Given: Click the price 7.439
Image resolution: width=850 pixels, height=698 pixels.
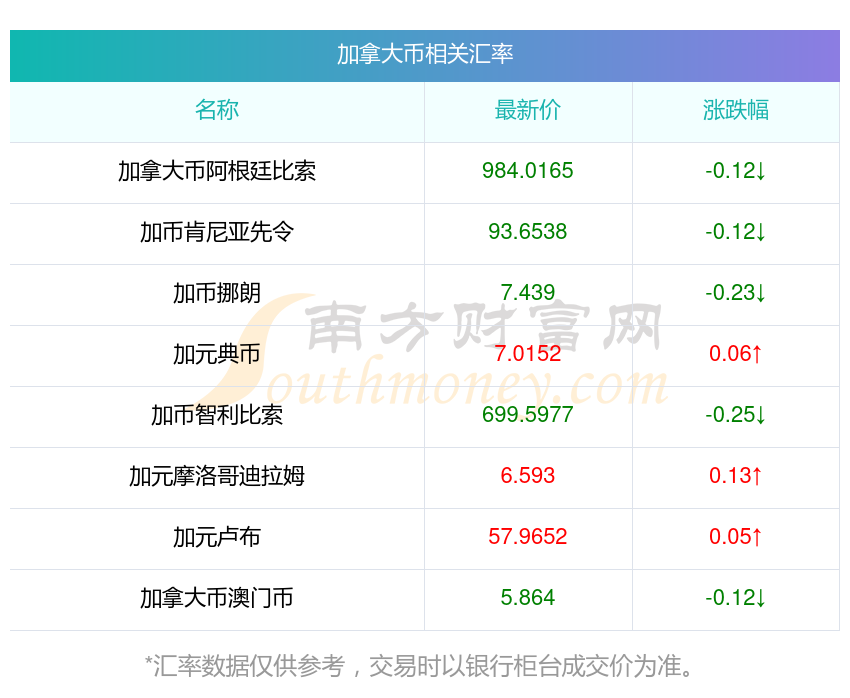Looking at the screenshot, I should pyautogui.click(x=527, y=293).
